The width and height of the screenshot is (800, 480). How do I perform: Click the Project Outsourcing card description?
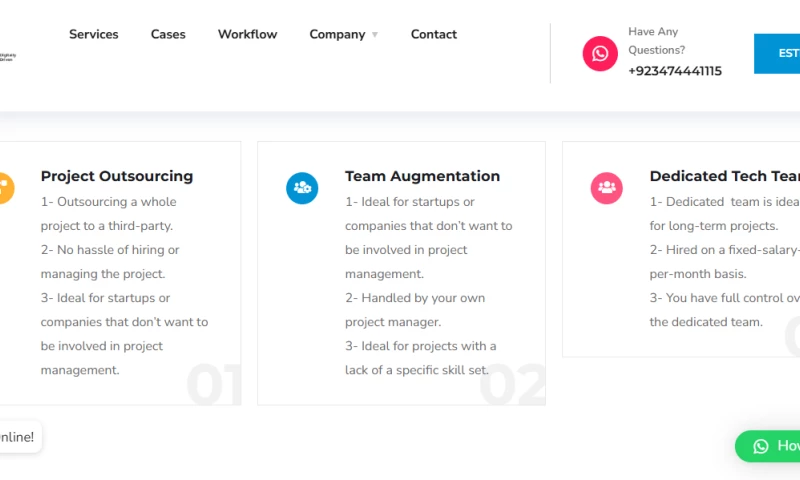coord(124,286)
